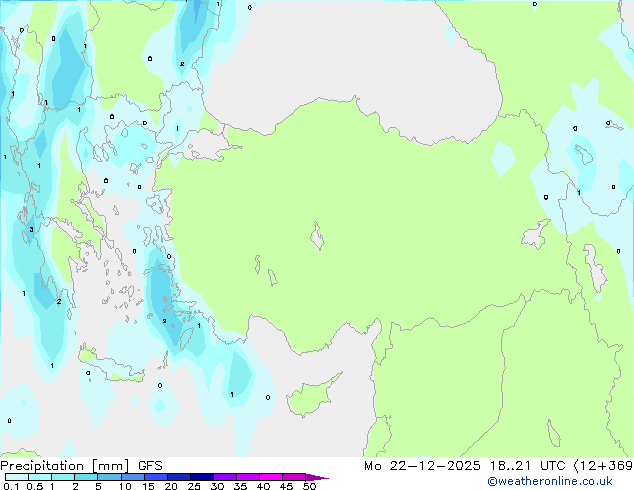
Task: Click the '30' legend scale label
Action: tap(217, 486)
